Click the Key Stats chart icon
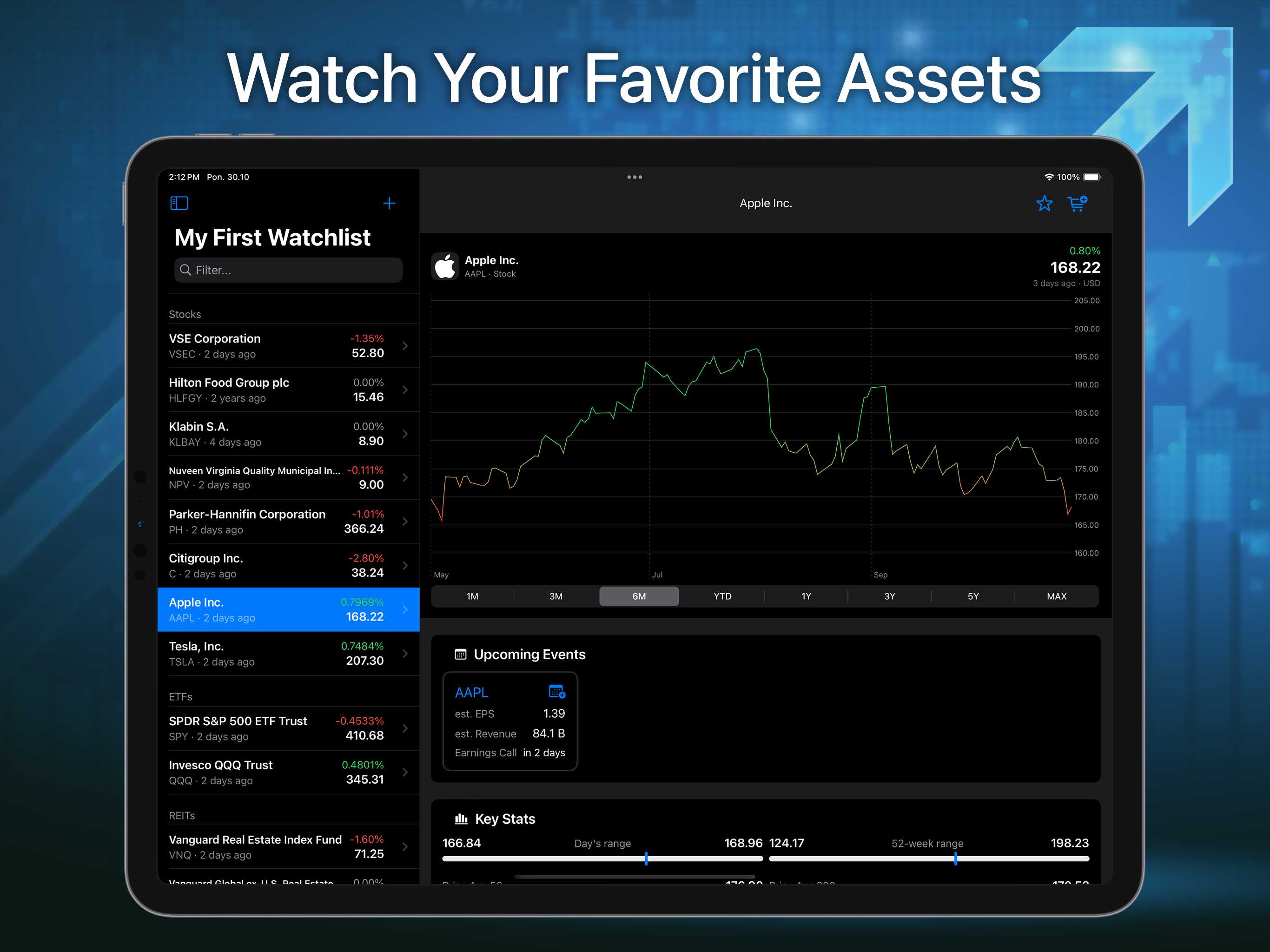Image resolution: width=1270 pixels, height=952 pixels. coord(461,819)
